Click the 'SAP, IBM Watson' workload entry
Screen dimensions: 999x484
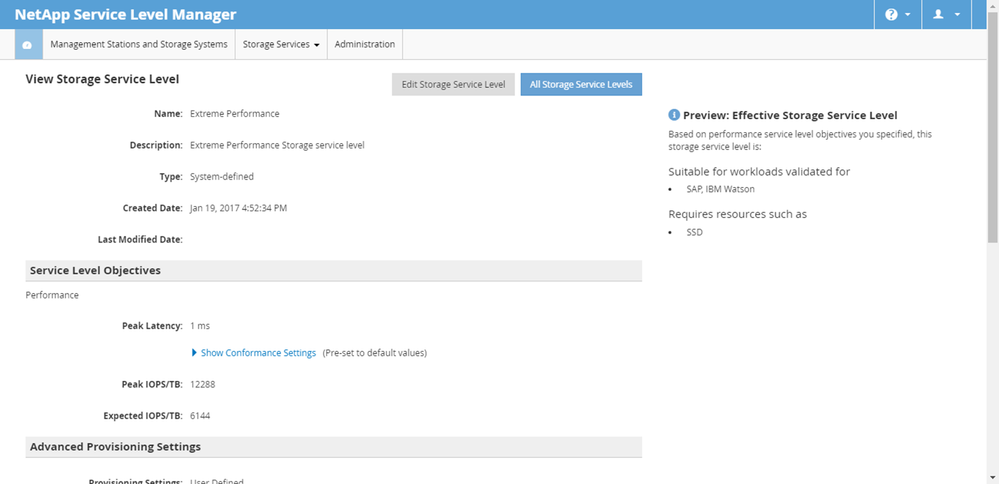point(721,189)
